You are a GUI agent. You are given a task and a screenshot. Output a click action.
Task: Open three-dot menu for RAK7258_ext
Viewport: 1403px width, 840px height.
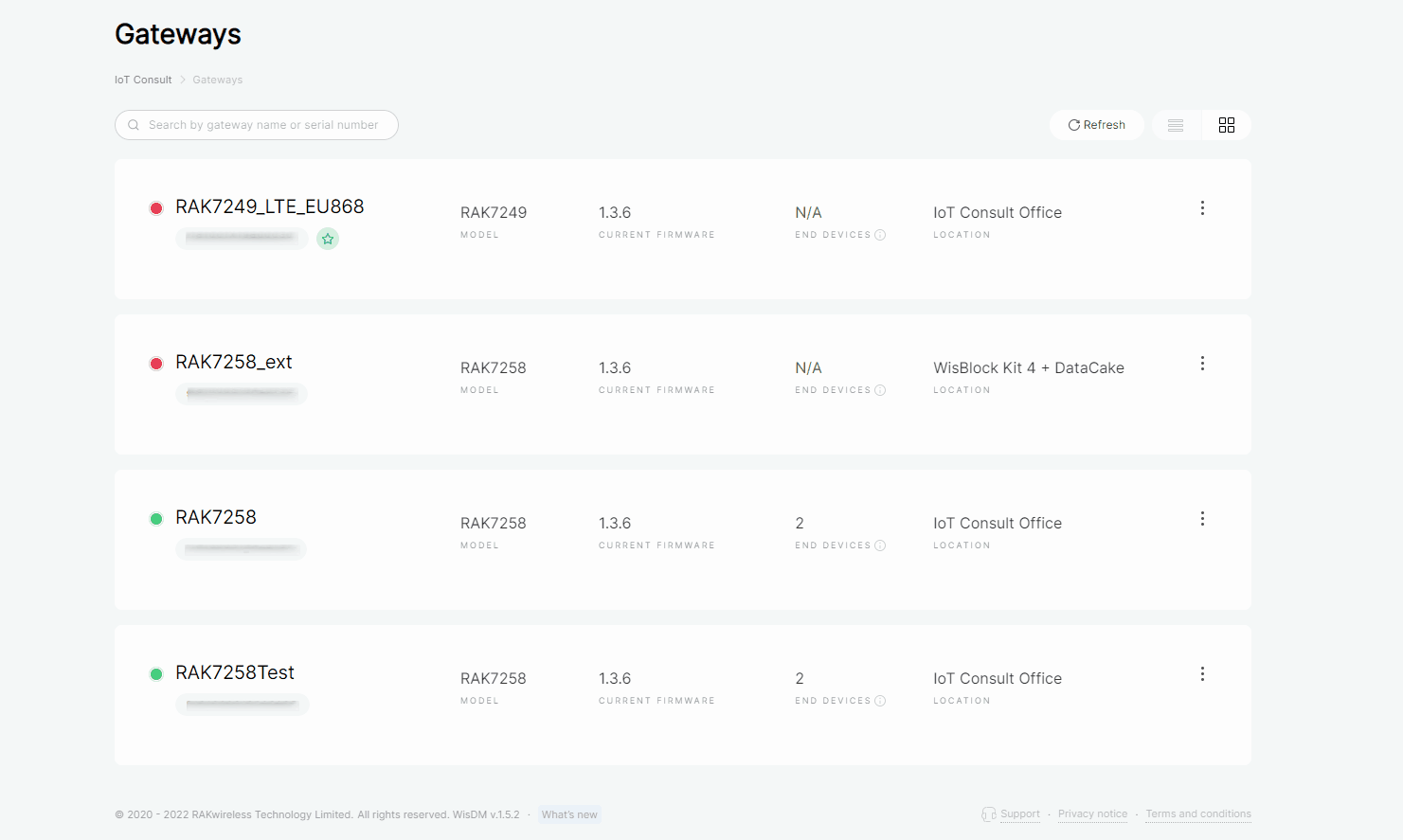[1202, 364]
